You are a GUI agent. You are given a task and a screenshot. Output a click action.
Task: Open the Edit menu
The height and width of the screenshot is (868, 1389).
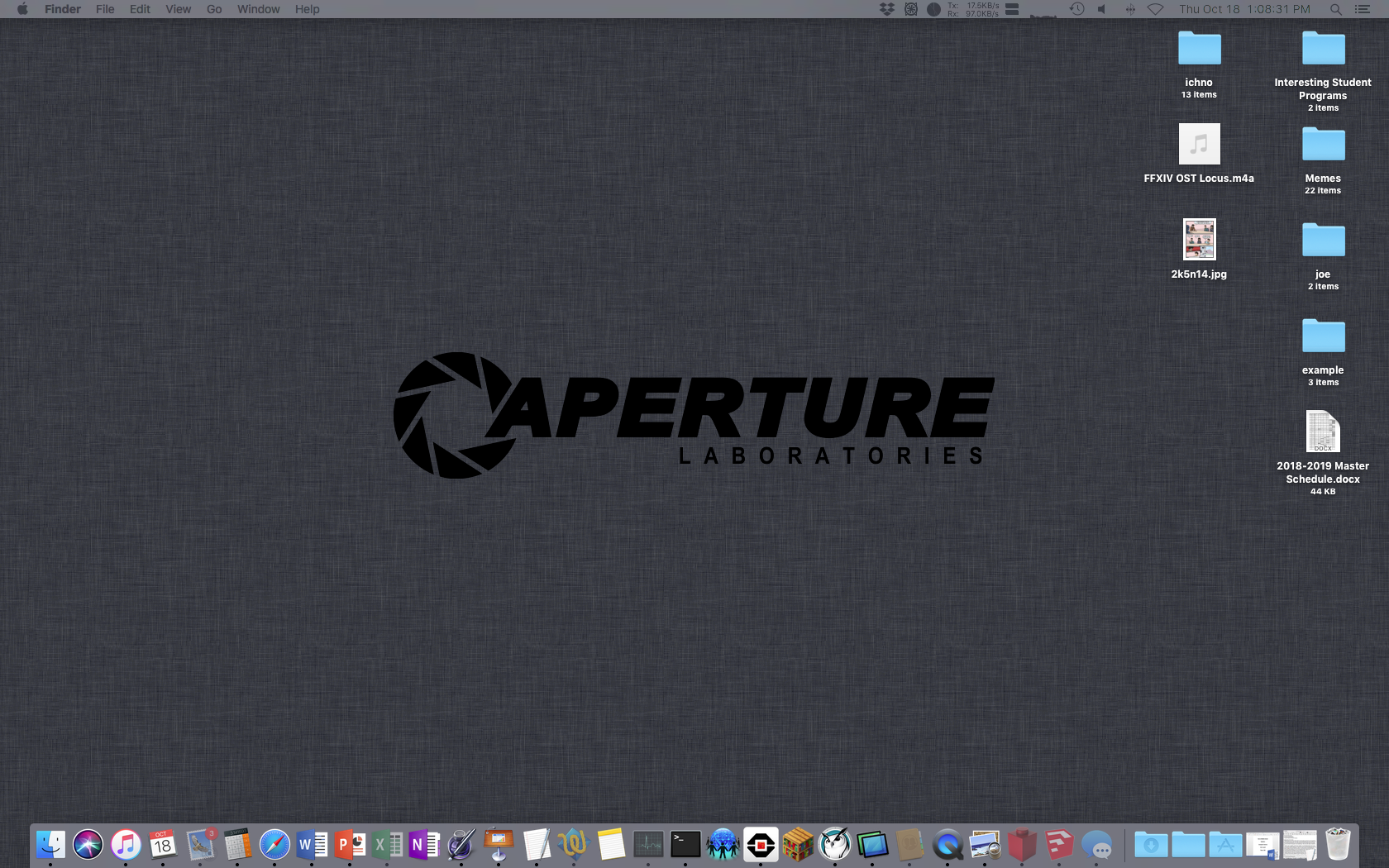coord(140,9)
